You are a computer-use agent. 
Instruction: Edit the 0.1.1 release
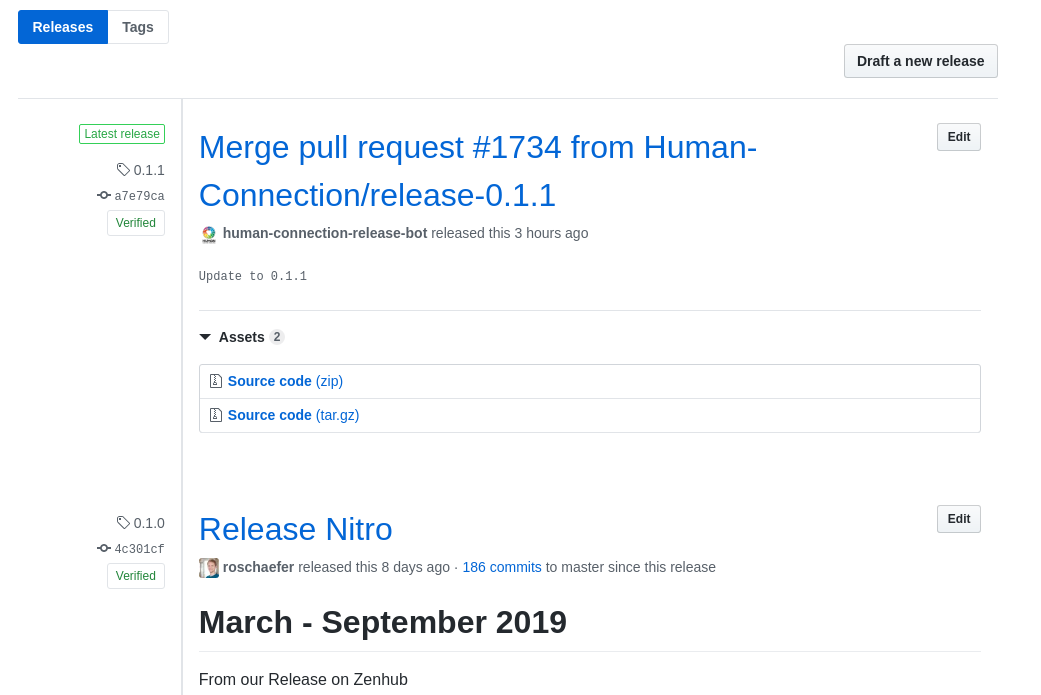click(957, 137)
